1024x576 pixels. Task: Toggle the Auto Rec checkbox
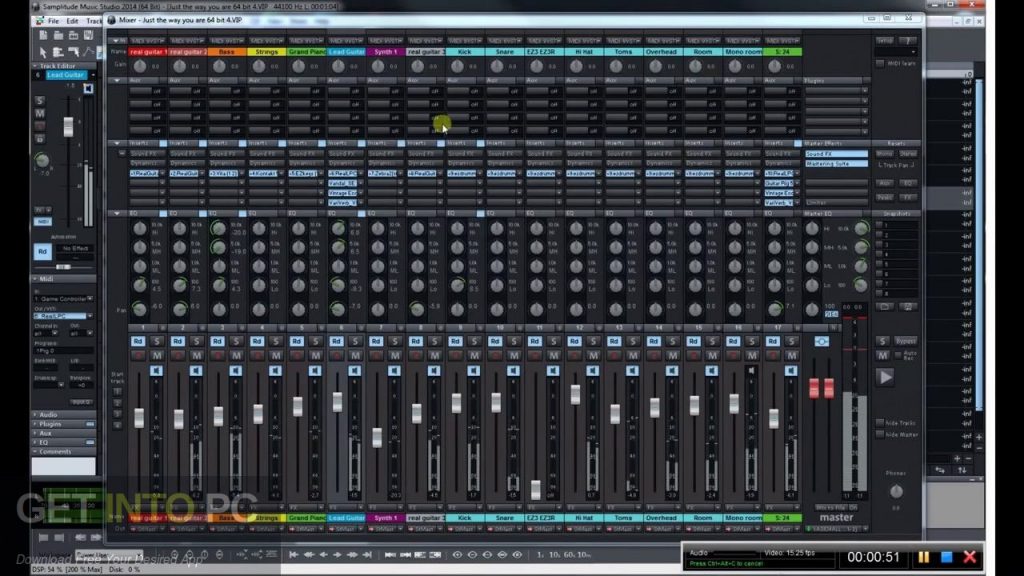pos(899,355)
